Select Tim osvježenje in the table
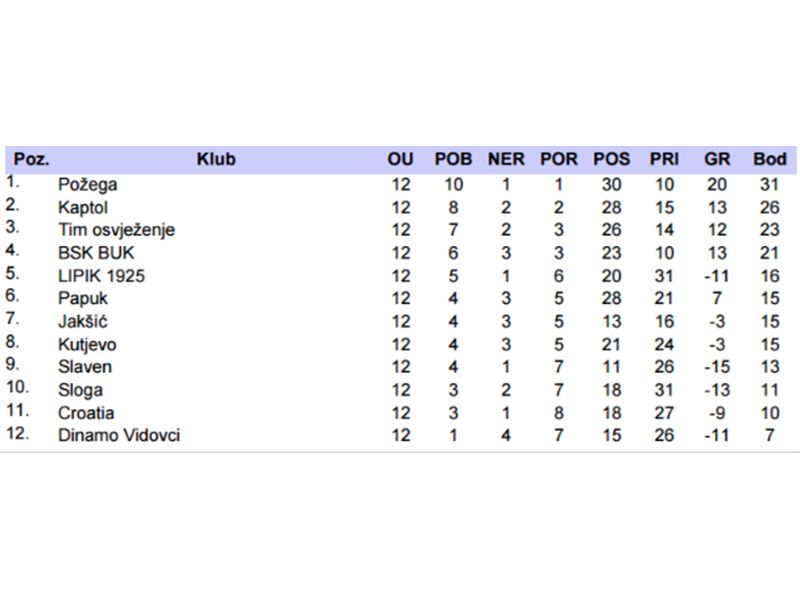This screenshot has width=800, height=600. [x=116, y=230]
